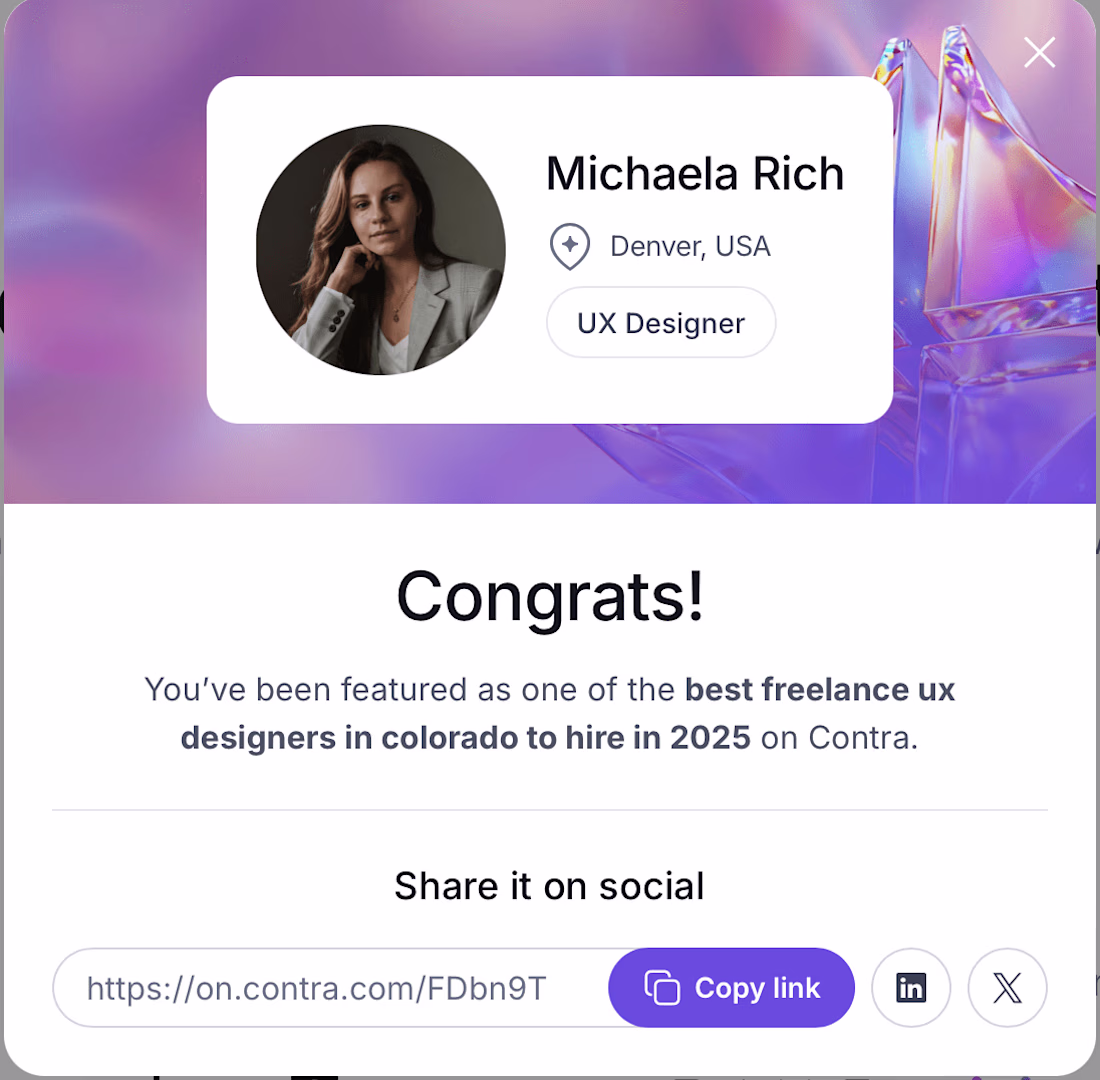
Task: Click the horizontal divider line
Action: coord(549,810)
